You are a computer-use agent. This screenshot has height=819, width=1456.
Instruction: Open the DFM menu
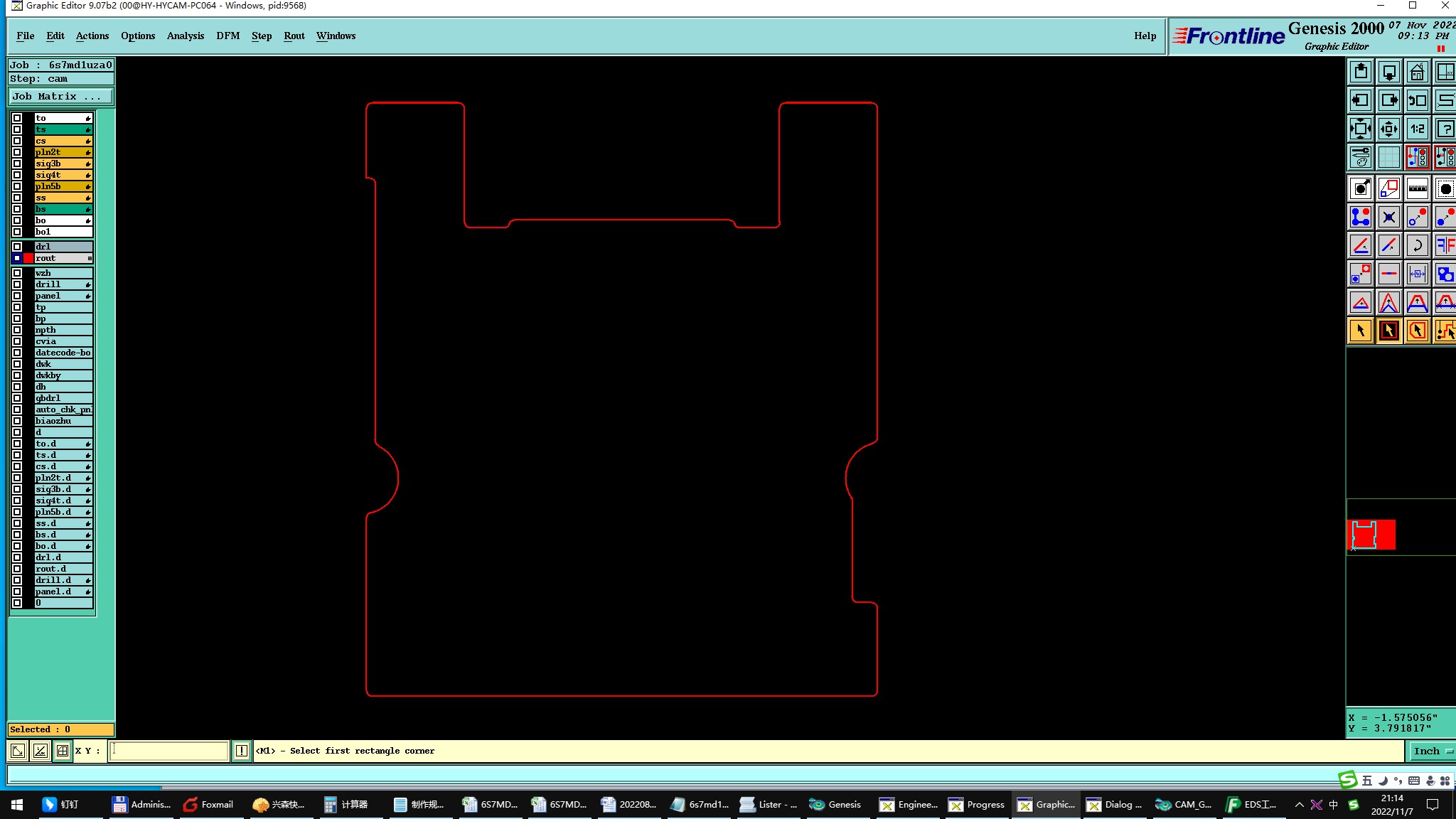pos(227,36)
